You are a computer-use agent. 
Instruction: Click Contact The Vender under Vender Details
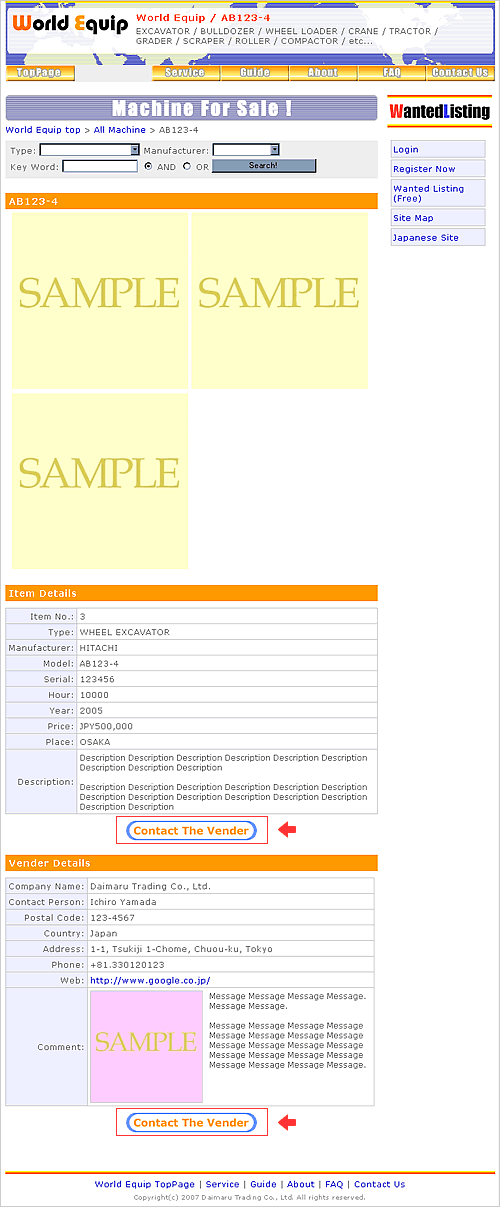(x=191, y=1122)
